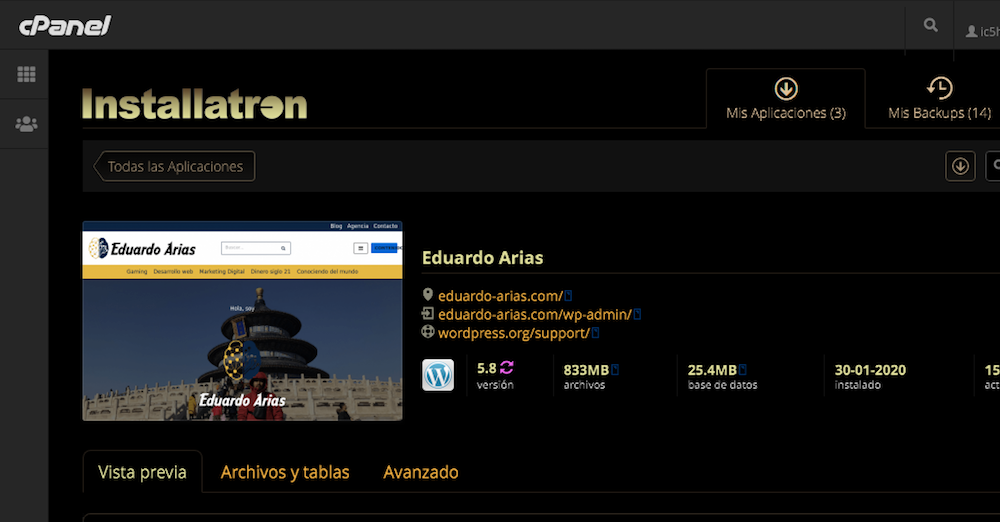Open the wordpress.org/support/ link
This screenshot has width=1000, height=522.
[x=513, y=333]
